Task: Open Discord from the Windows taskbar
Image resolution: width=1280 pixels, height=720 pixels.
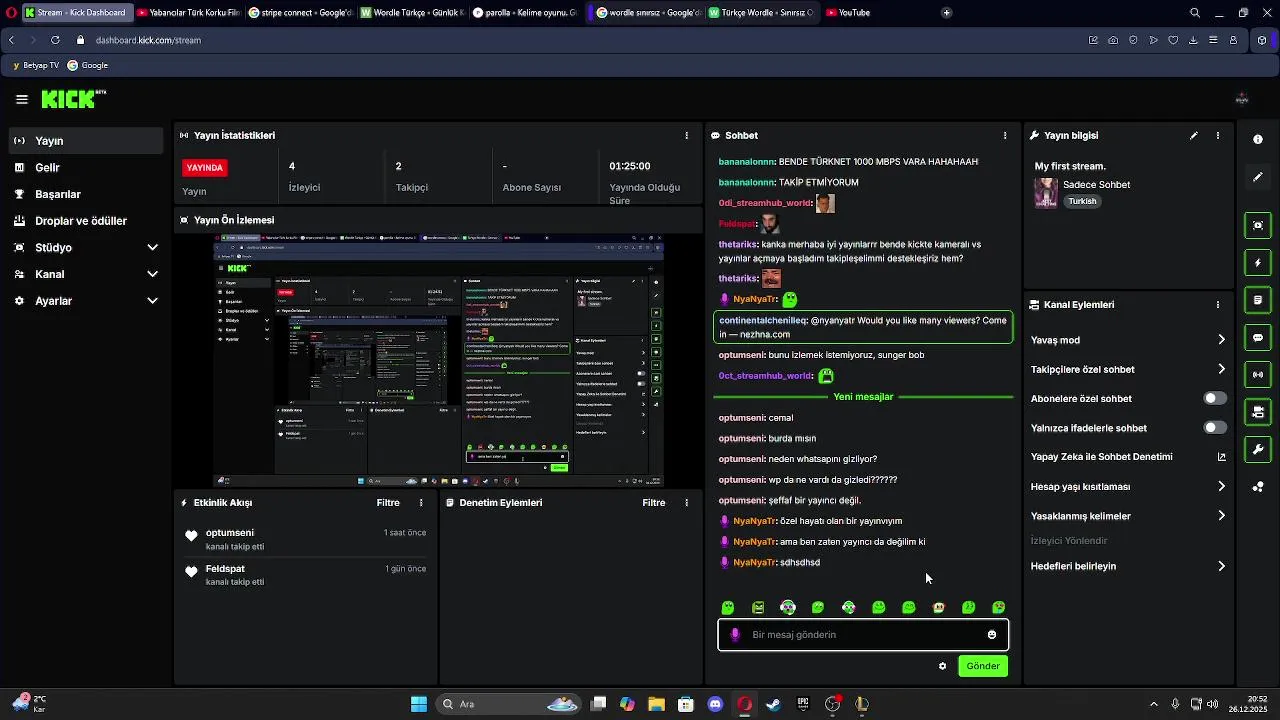Action: pos(715,704)
